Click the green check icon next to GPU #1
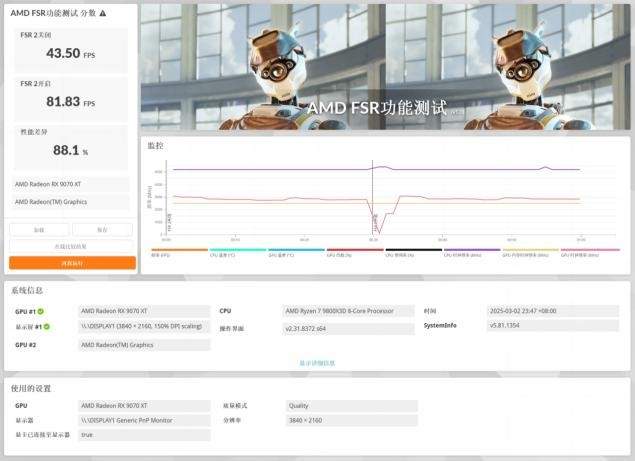The width and height of the screenshot is (635, 461). [x=40, y=312]
